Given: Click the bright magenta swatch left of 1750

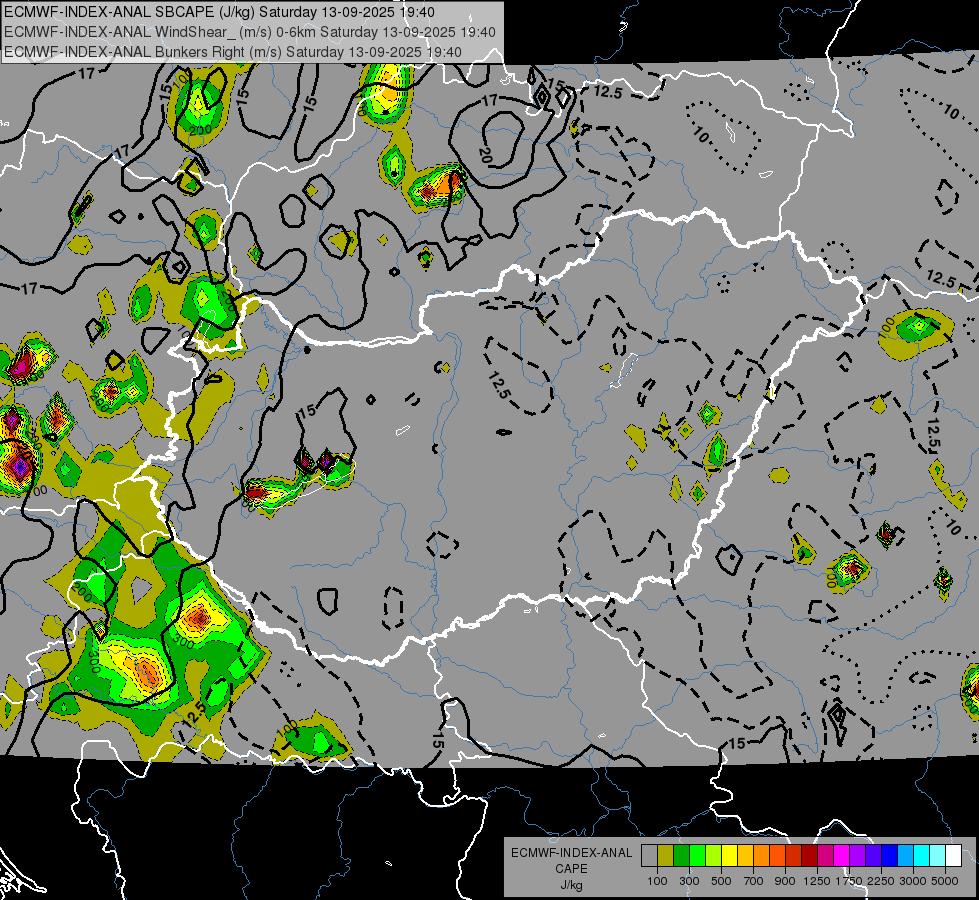Looking at the screenshot, I should click(x=841, y=856).
